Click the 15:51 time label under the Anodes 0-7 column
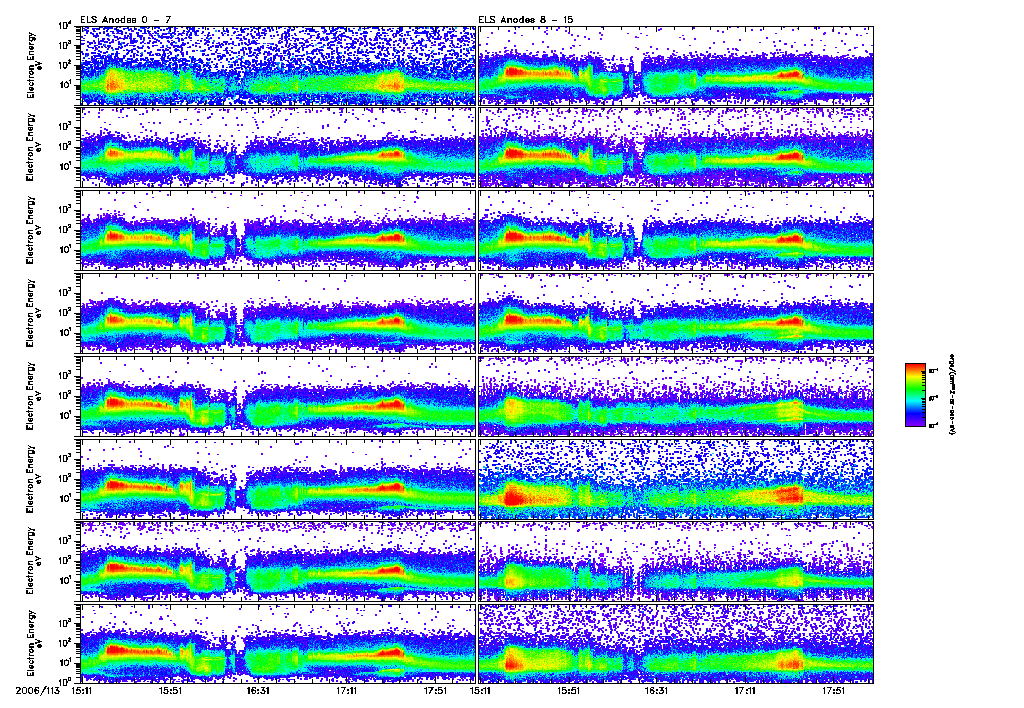This screenshot has width=1024, height=708. tap(170, 690)
